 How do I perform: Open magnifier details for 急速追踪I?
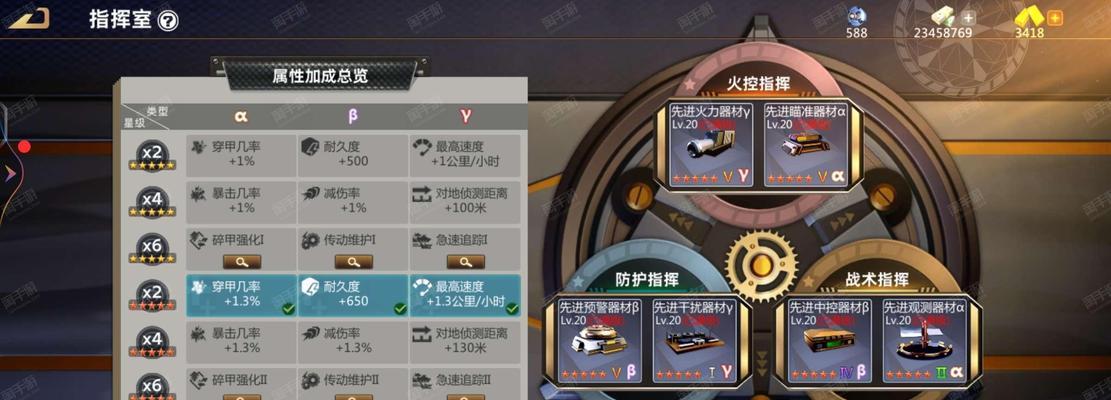coord(466,262)
